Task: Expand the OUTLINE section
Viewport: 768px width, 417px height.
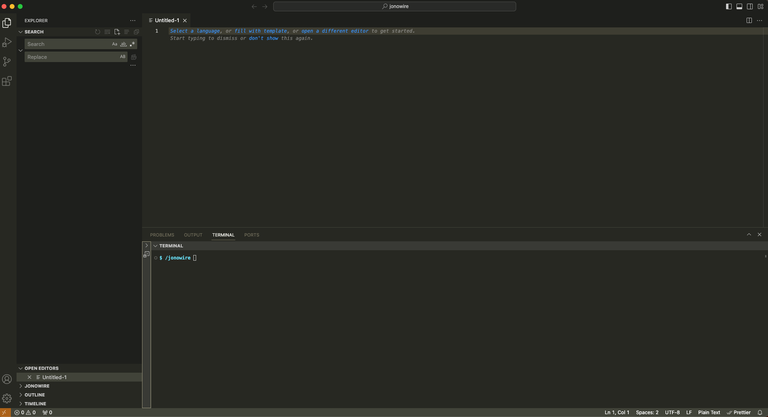Action: [x=21, y=395]
